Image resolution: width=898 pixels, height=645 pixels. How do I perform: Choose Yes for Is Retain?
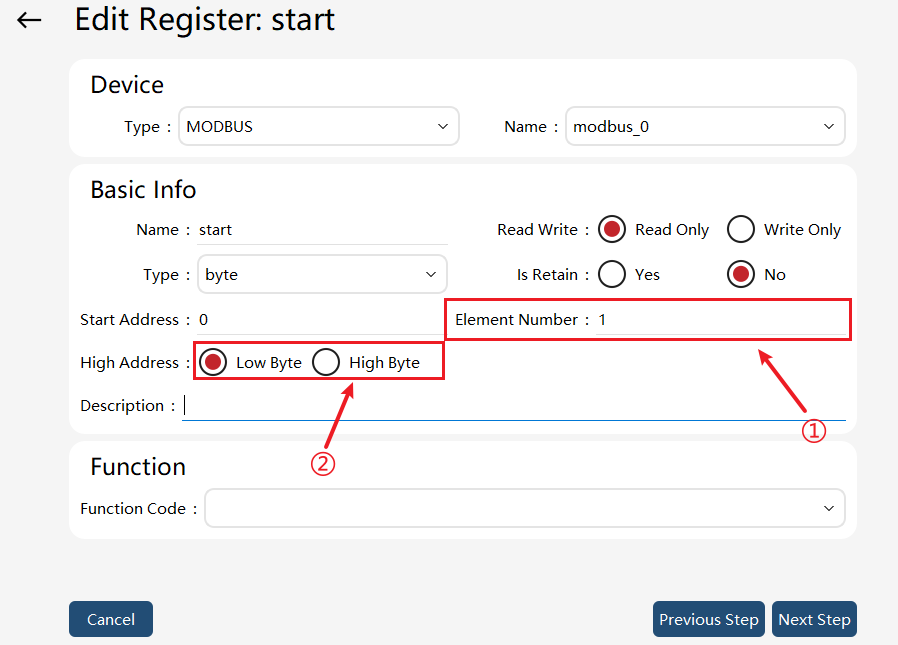click(612, 274)
